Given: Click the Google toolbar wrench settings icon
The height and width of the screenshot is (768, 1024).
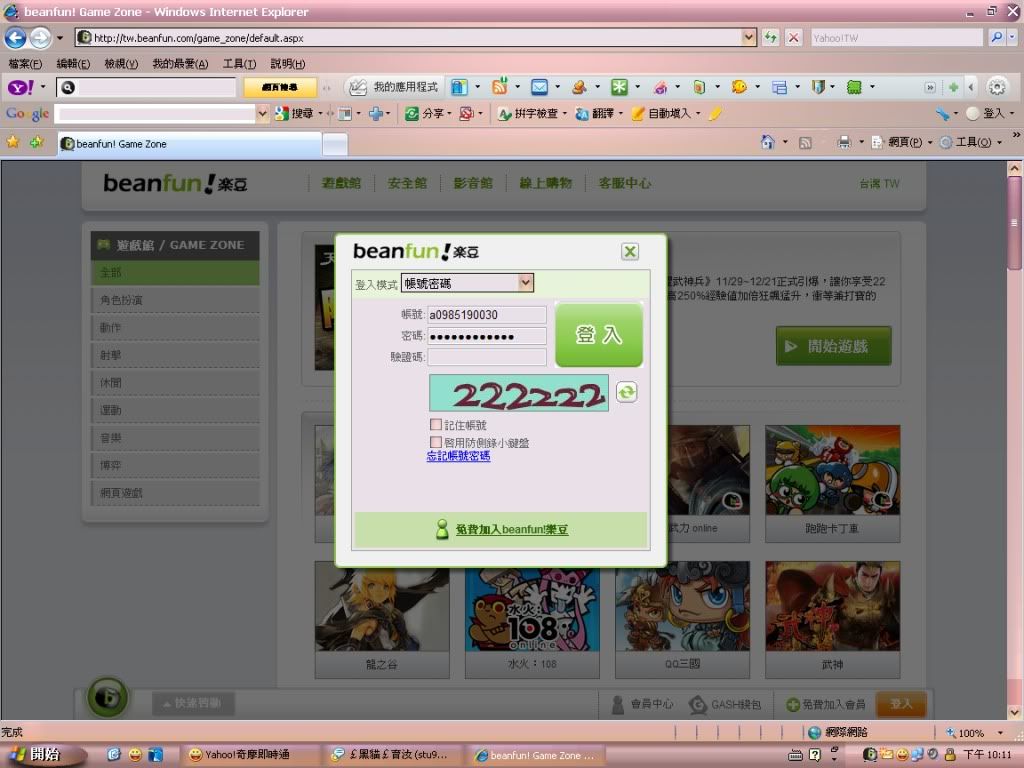Looking at the screenshot, I should (x=942, y=114).
